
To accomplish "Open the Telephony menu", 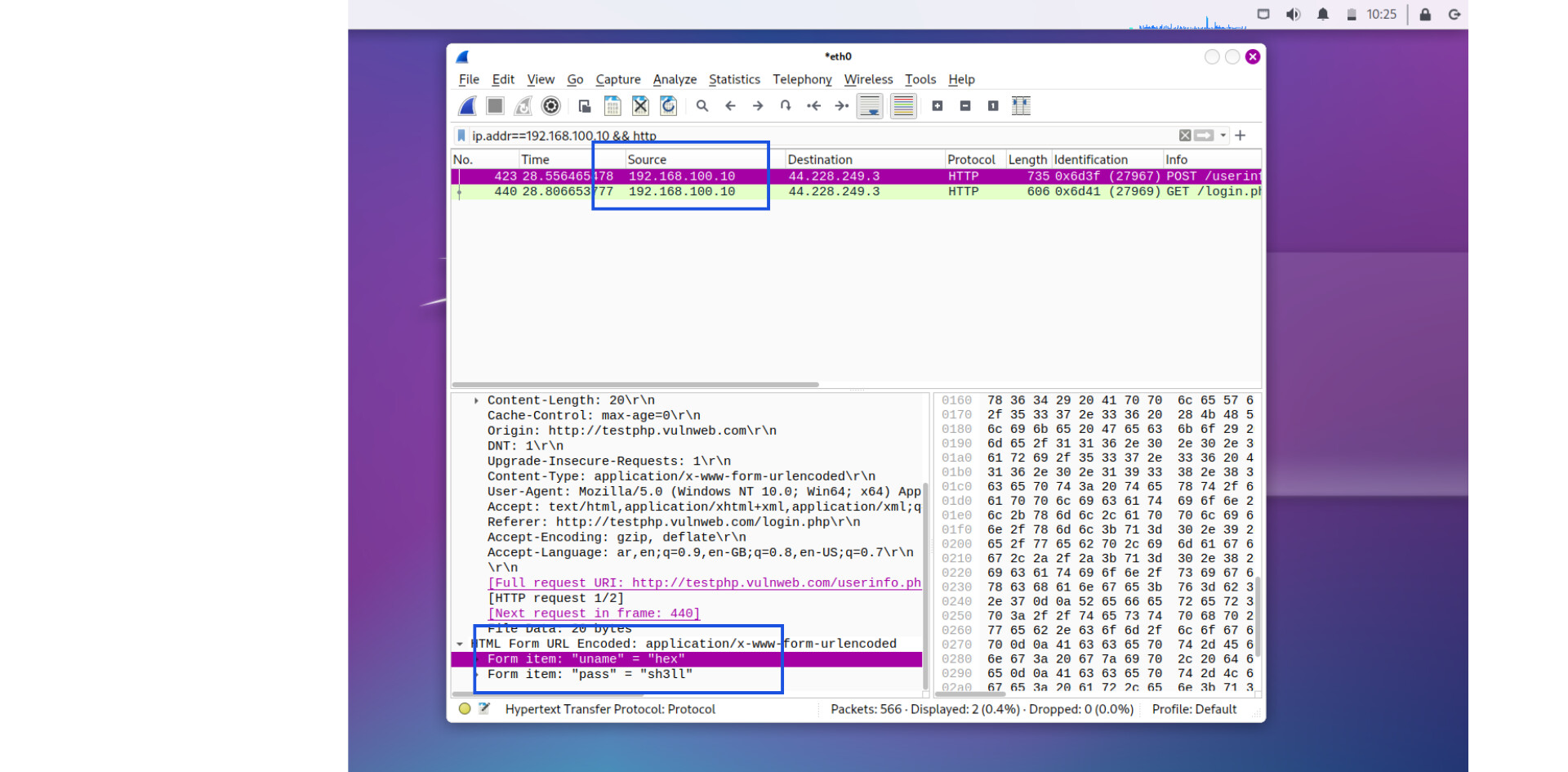I will coord(802,79).
